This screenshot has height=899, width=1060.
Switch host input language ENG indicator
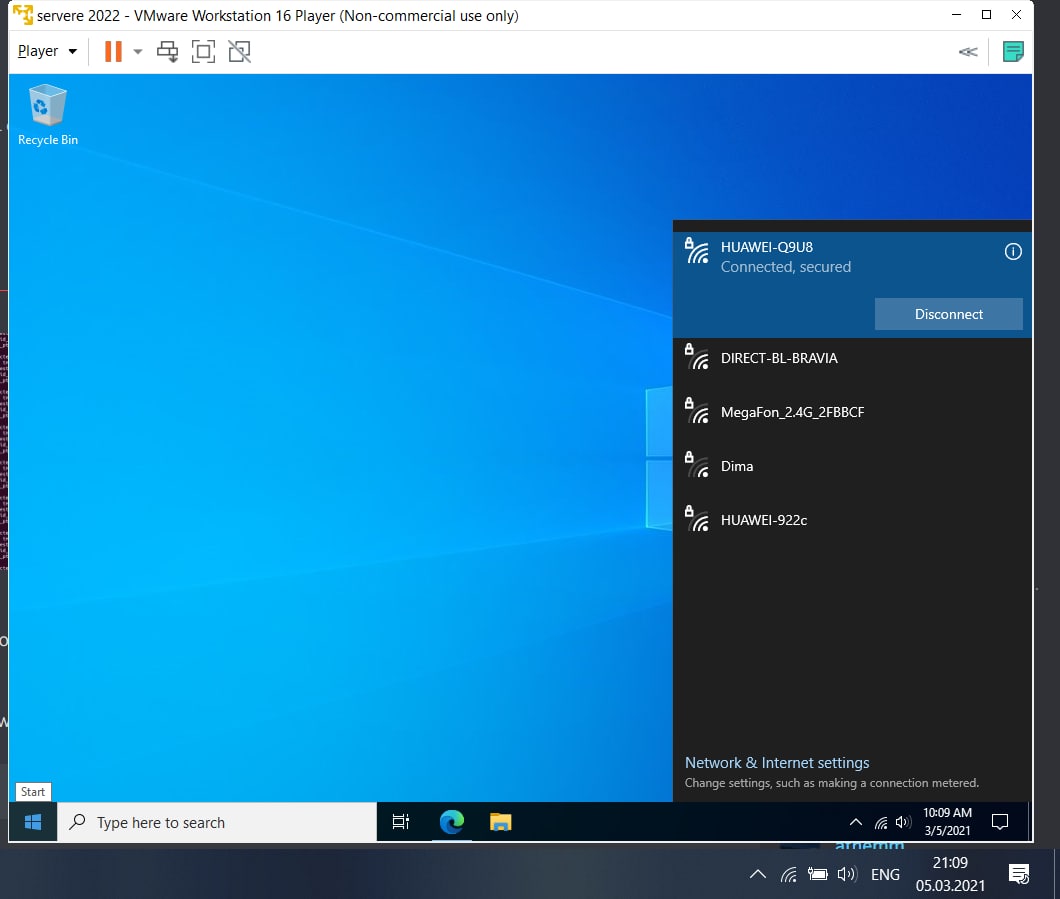pos(885,875)
